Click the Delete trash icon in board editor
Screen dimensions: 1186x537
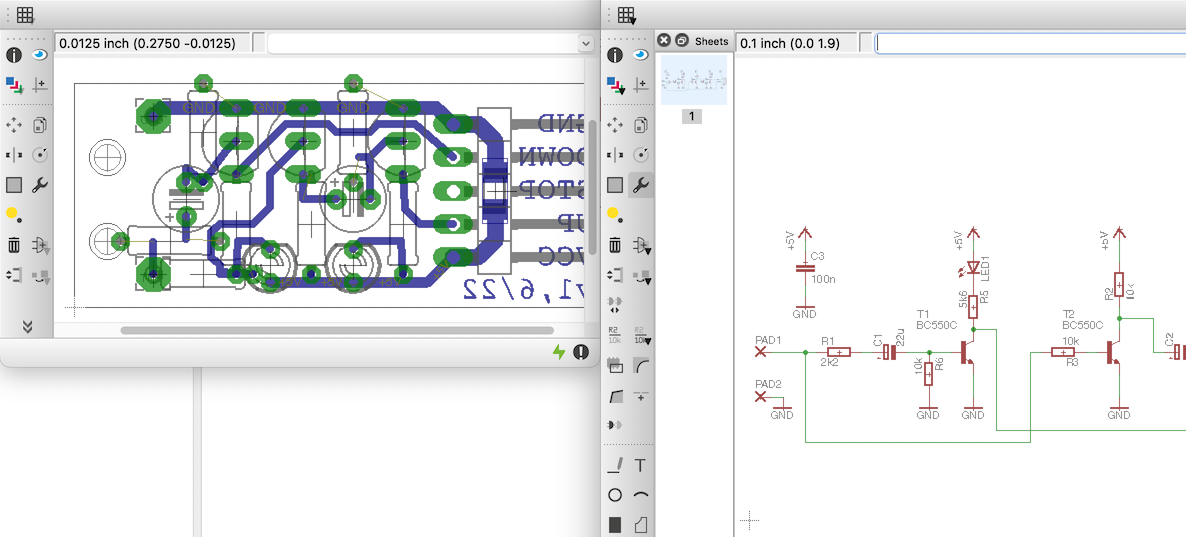tap(14, 244)
